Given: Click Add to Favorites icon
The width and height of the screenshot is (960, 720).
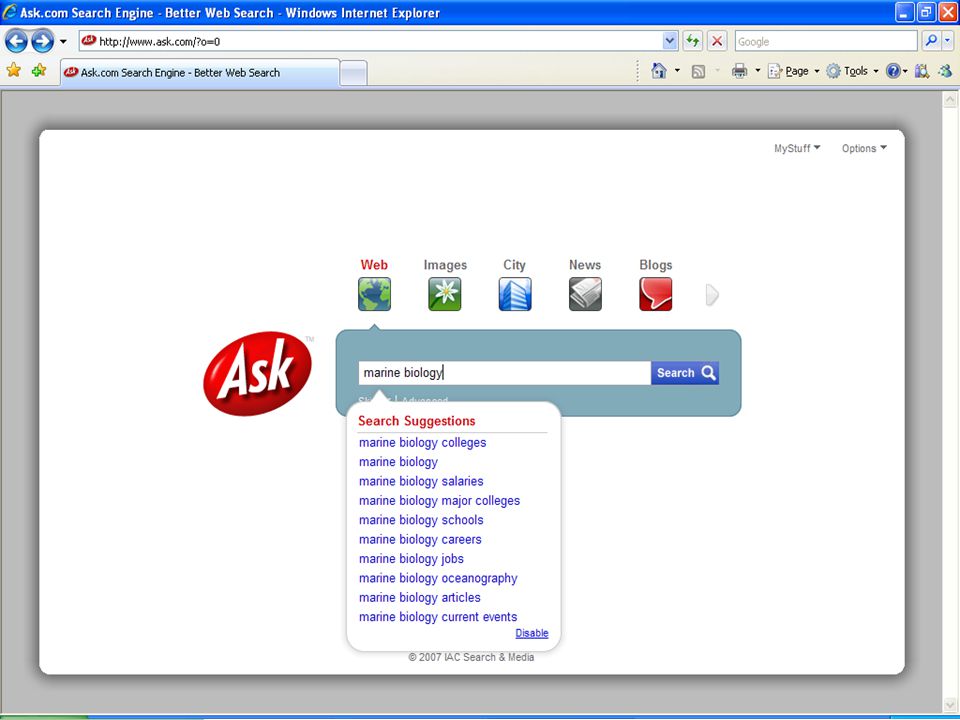Looking at the screenshot, I should 39,70.
